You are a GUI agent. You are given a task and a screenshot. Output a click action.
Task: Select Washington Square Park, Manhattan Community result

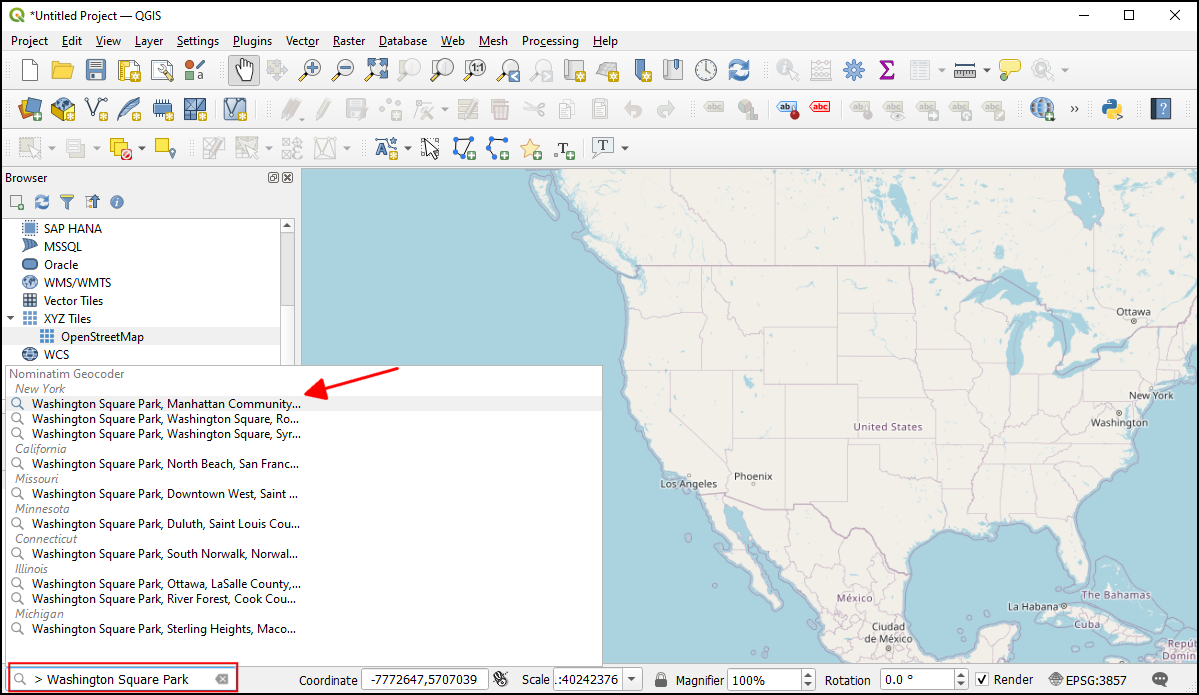[165, 404]
